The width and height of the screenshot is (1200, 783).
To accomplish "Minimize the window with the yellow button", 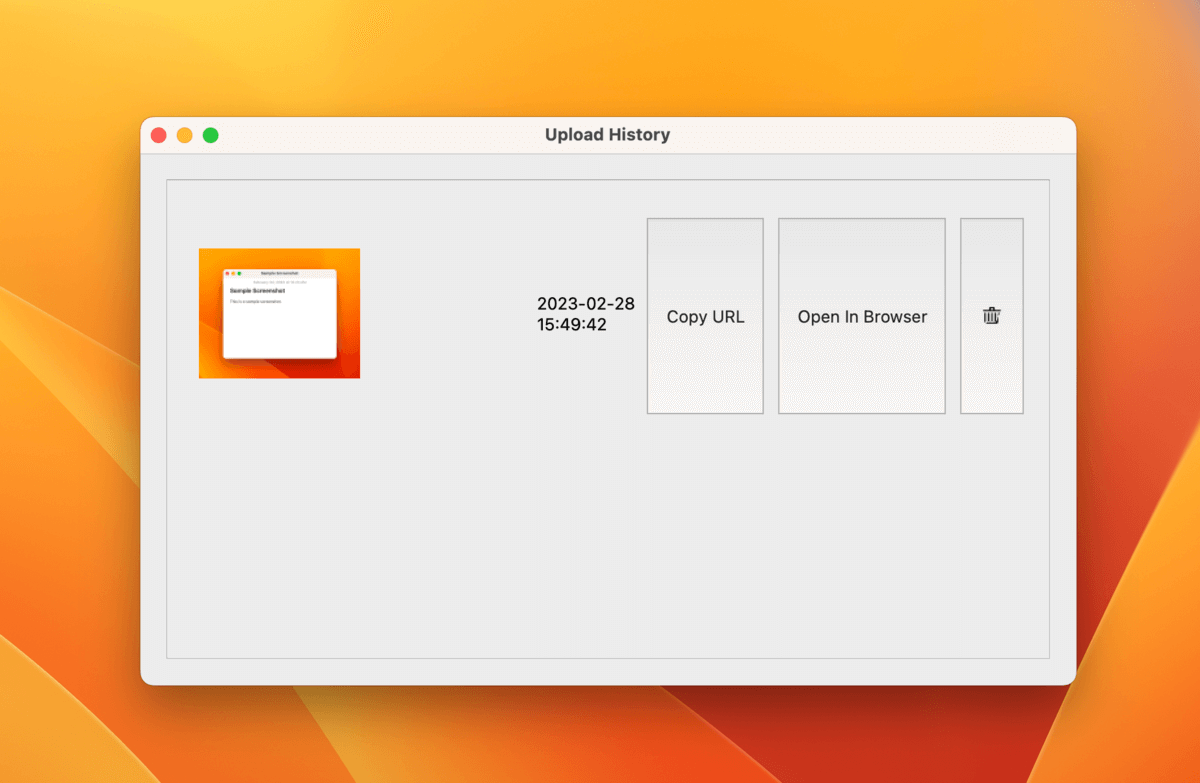I will (x=185, y=135).
